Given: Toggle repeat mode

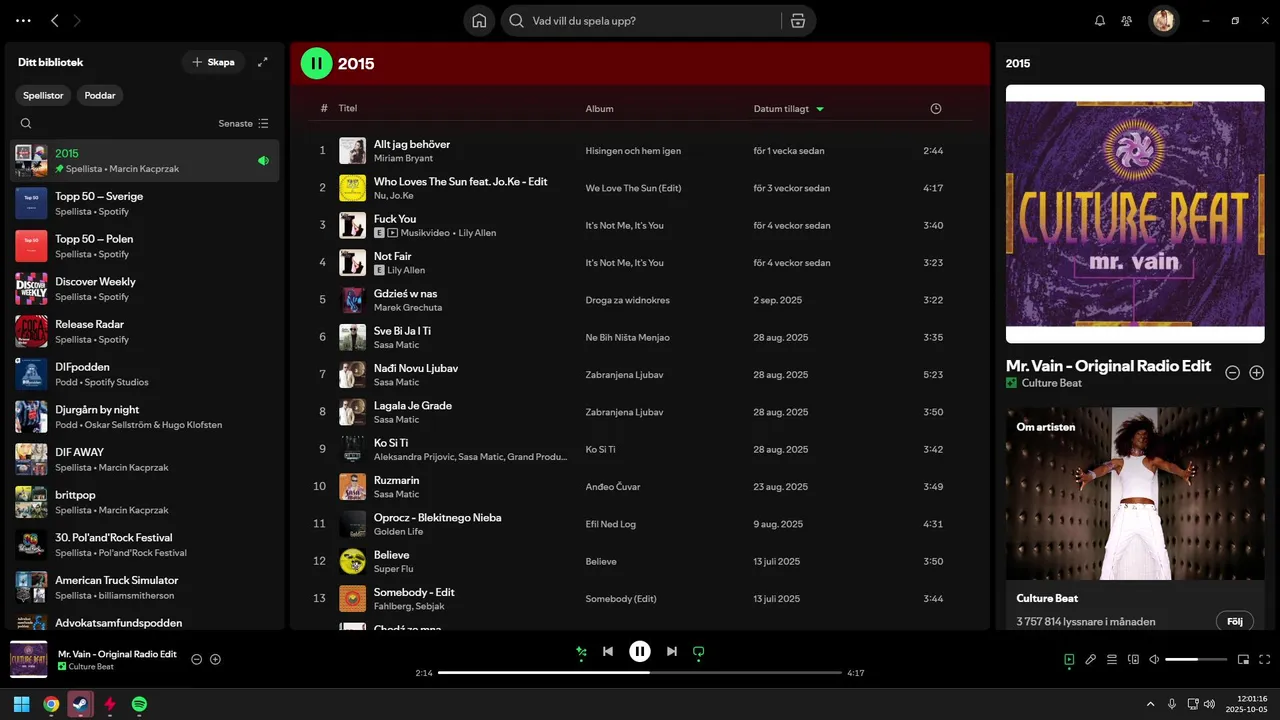Looking at the screenshot, I should [699, 652].
